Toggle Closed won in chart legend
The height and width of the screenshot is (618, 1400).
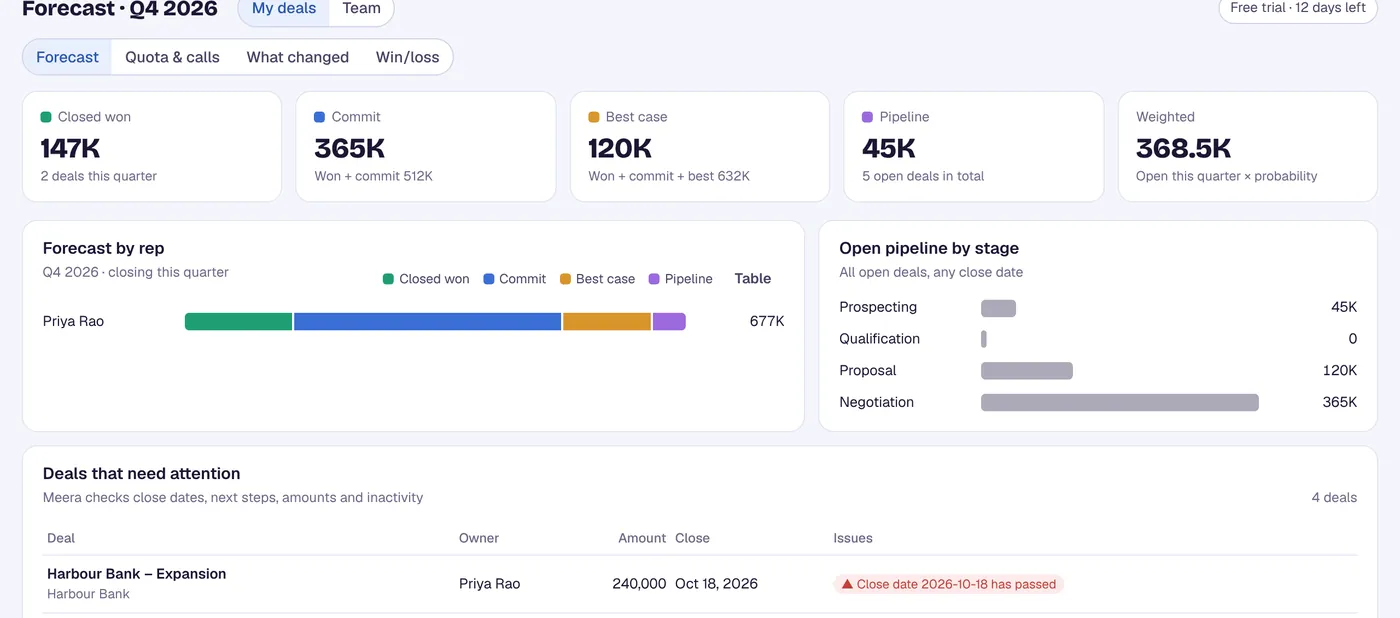click(x=426, y=279)
